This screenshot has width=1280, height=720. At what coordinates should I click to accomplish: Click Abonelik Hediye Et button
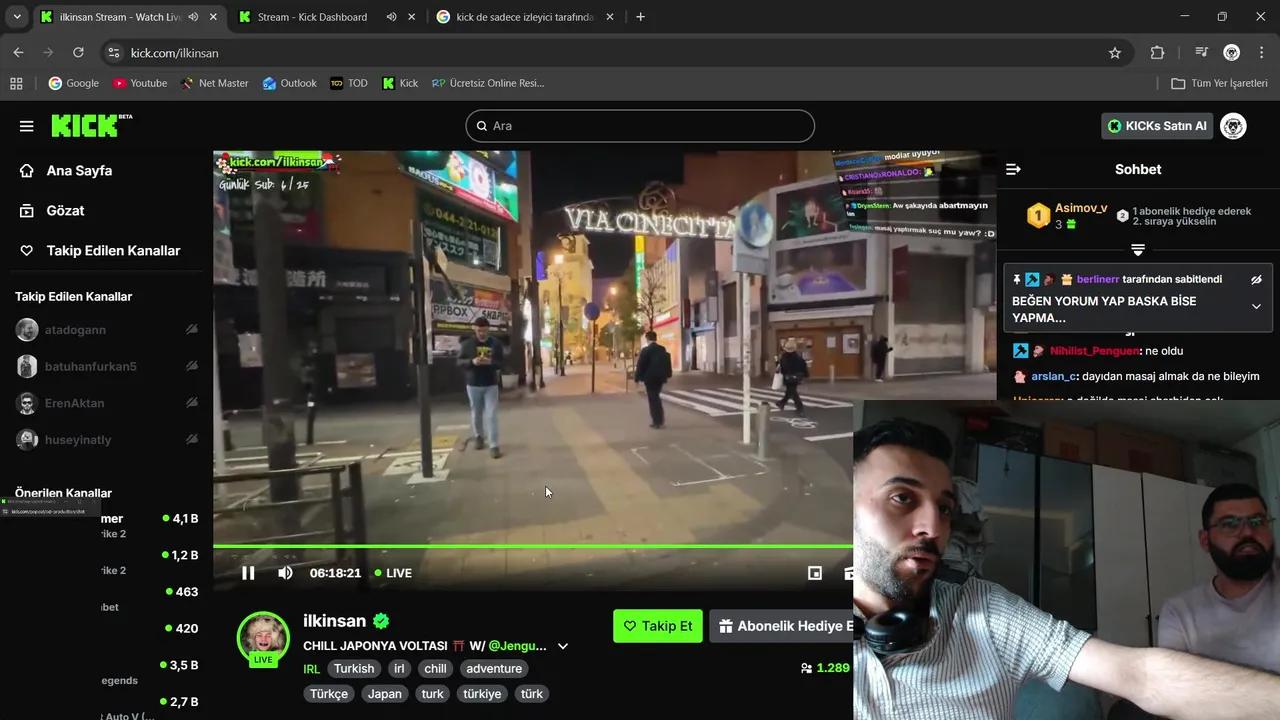(x=781, y=626)
